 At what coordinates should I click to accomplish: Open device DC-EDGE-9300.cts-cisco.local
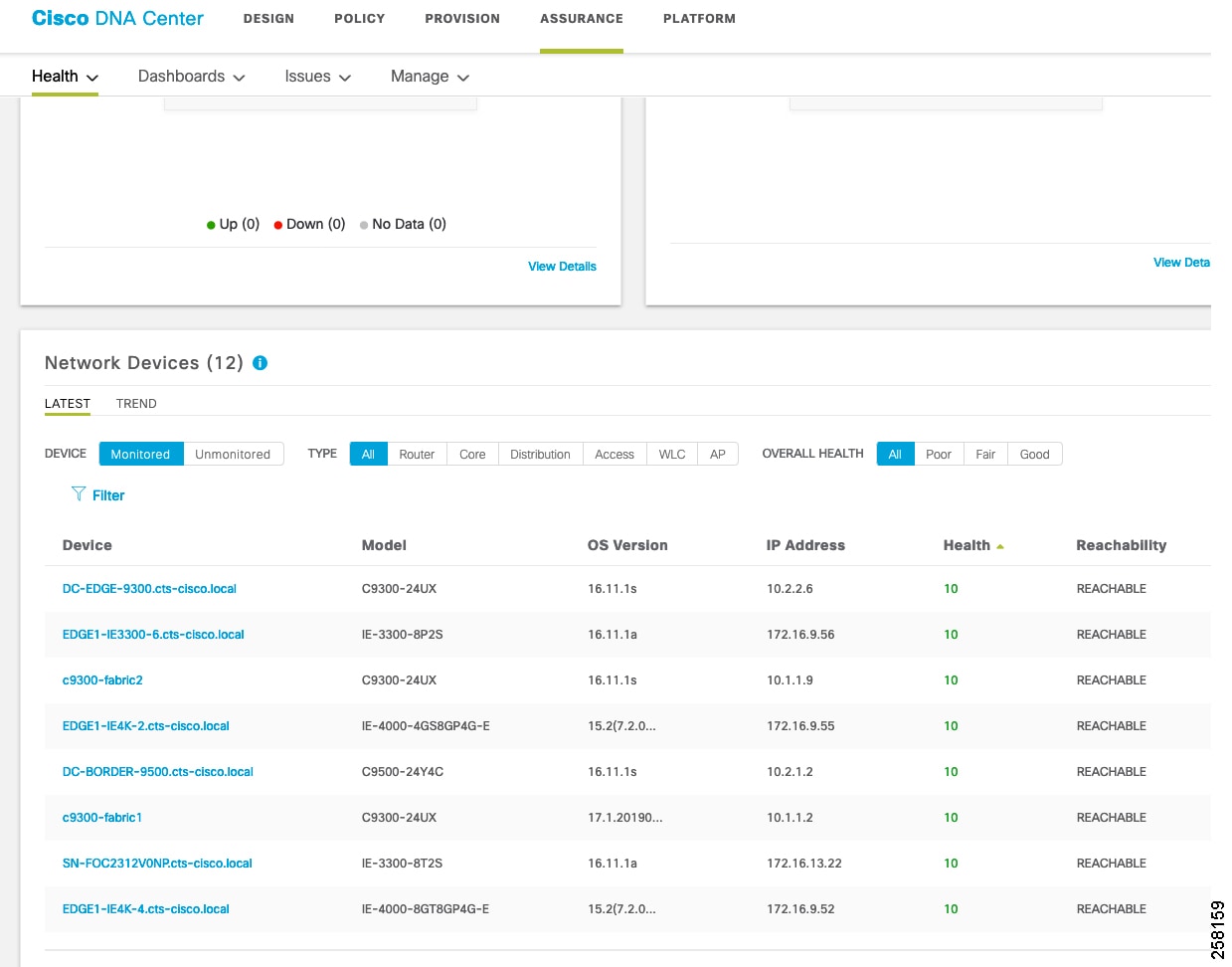click(149, 589)
